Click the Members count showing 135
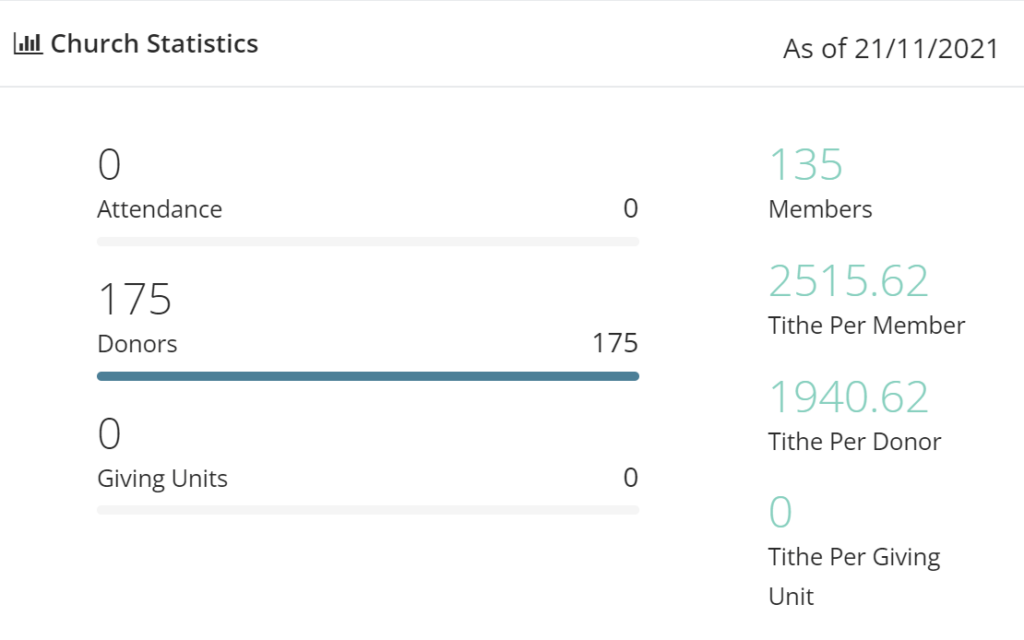 [x=807, y=163]
